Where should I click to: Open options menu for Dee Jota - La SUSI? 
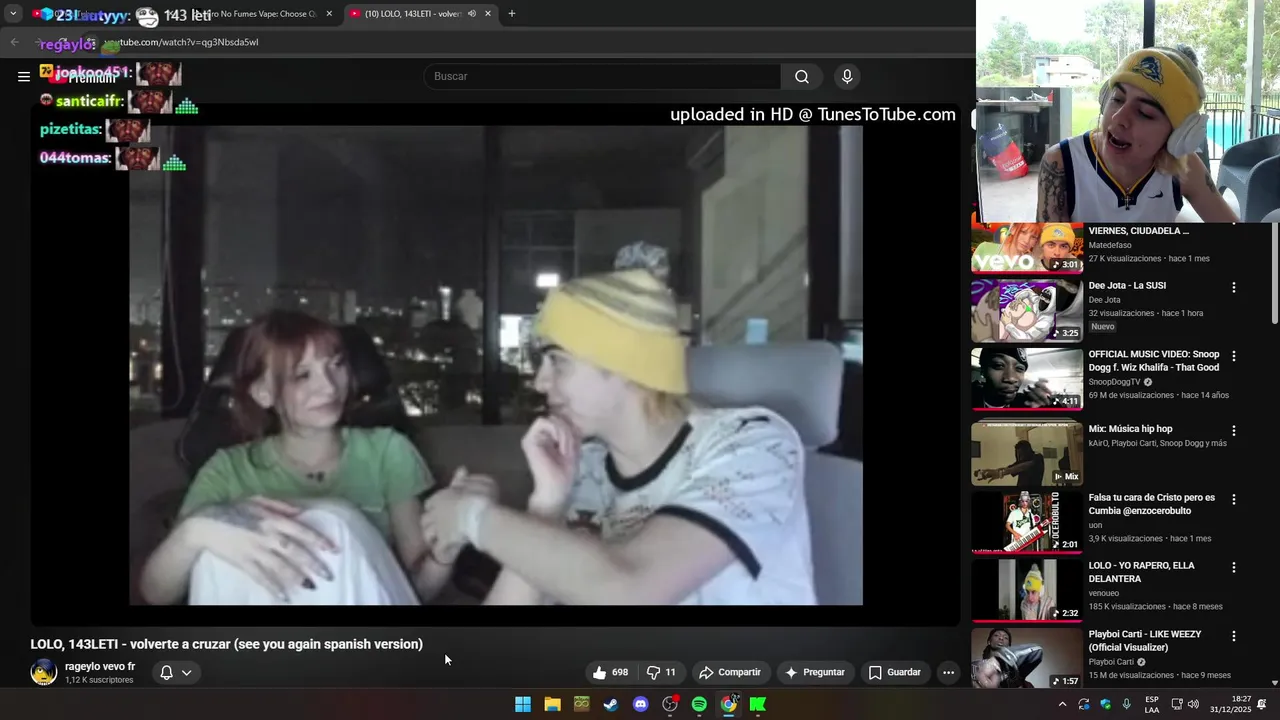click(x=1234, y=287)
